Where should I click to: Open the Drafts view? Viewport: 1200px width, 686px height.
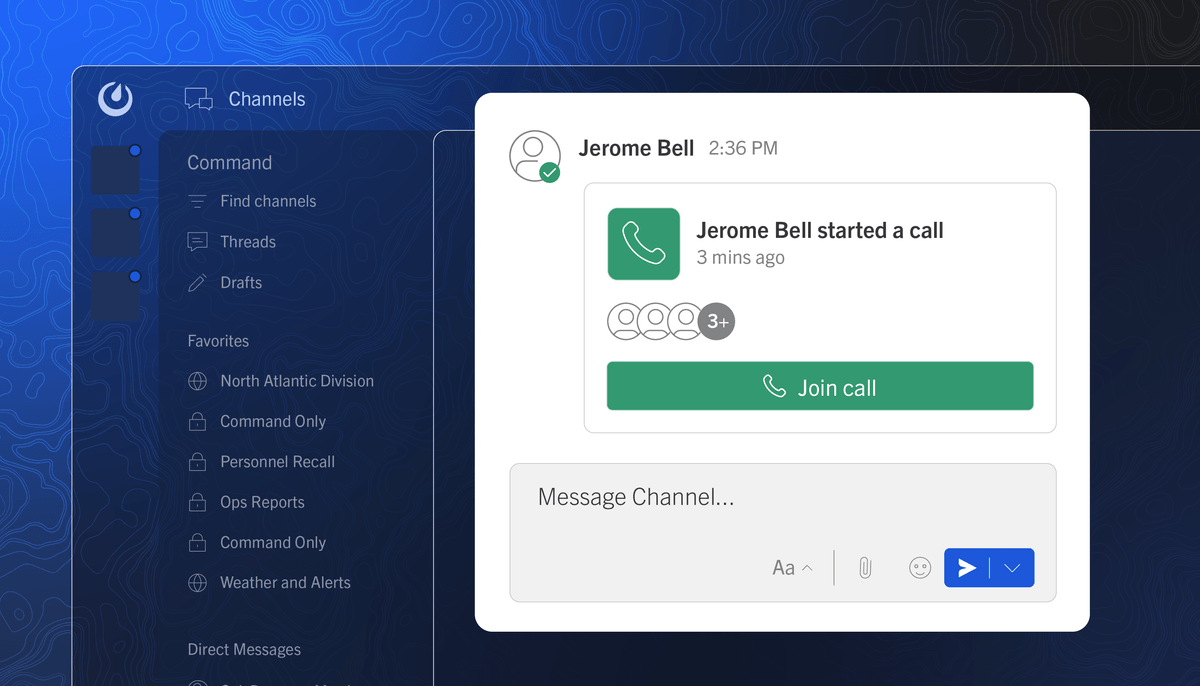[241, 283]
